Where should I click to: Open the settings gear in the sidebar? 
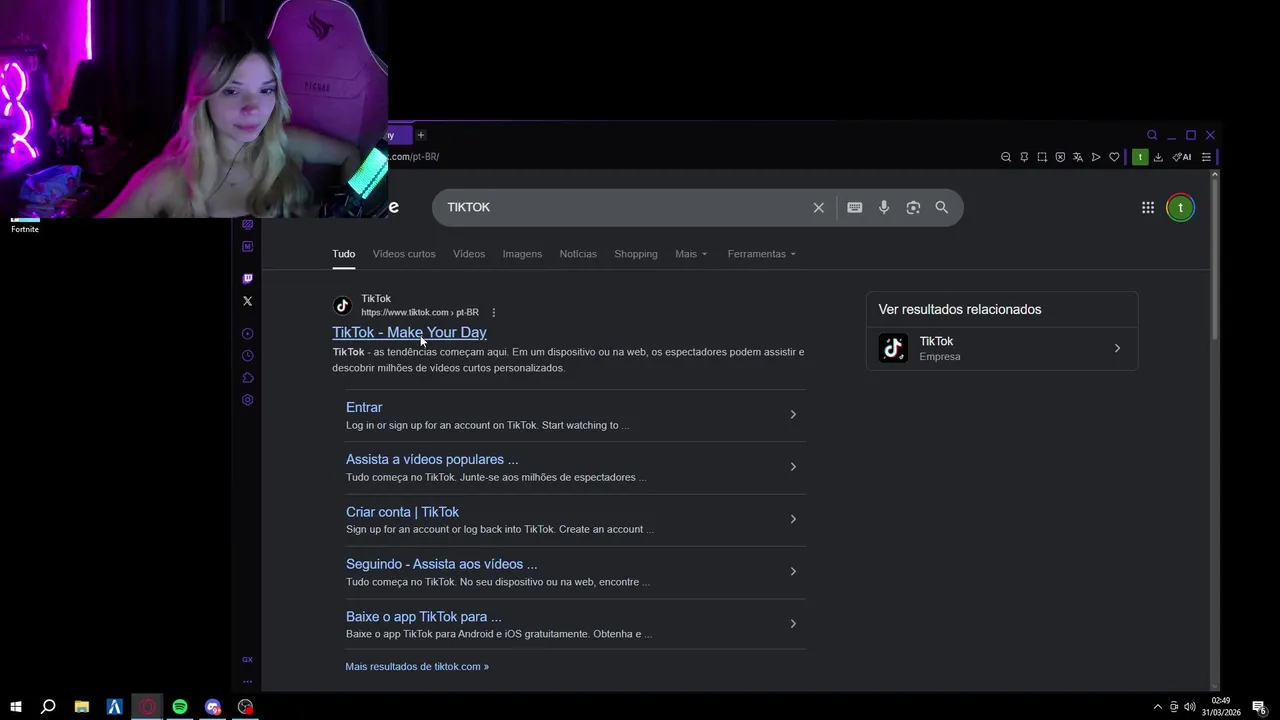pyautogui.click(x=248, y=400)
